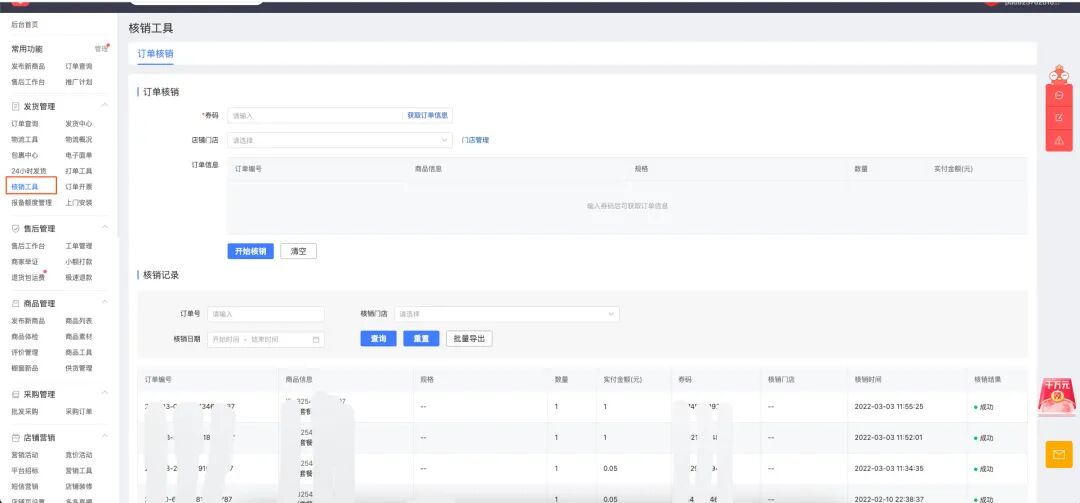Click the 门店管理 link
This screenshot has width=1080, height=503.
475,140
